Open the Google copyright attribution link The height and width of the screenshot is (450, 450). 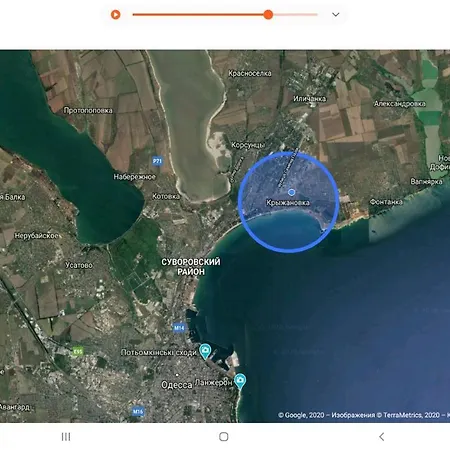coord(301,415)
